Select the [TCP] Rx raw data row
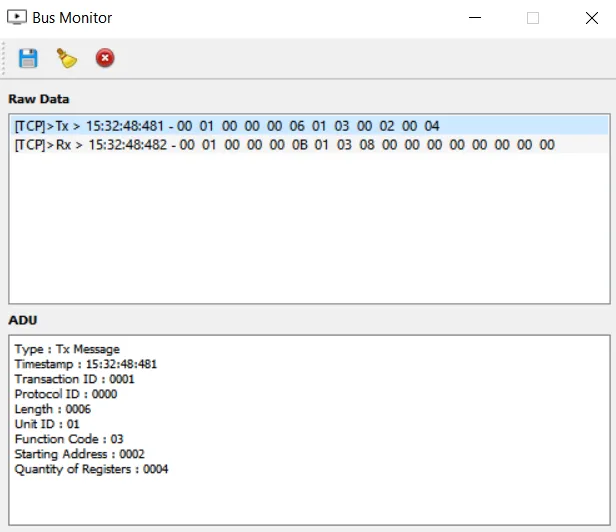 [284, 145]
